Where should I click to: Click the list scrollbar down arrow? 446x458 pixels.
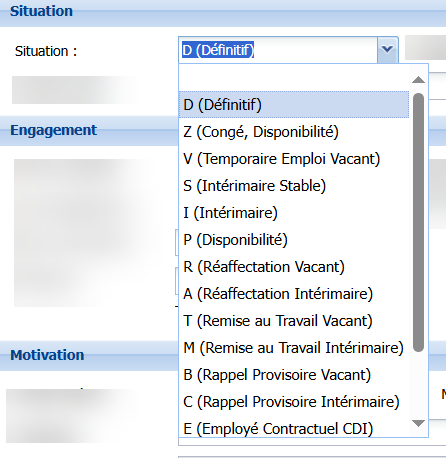[x=418, y=423]
